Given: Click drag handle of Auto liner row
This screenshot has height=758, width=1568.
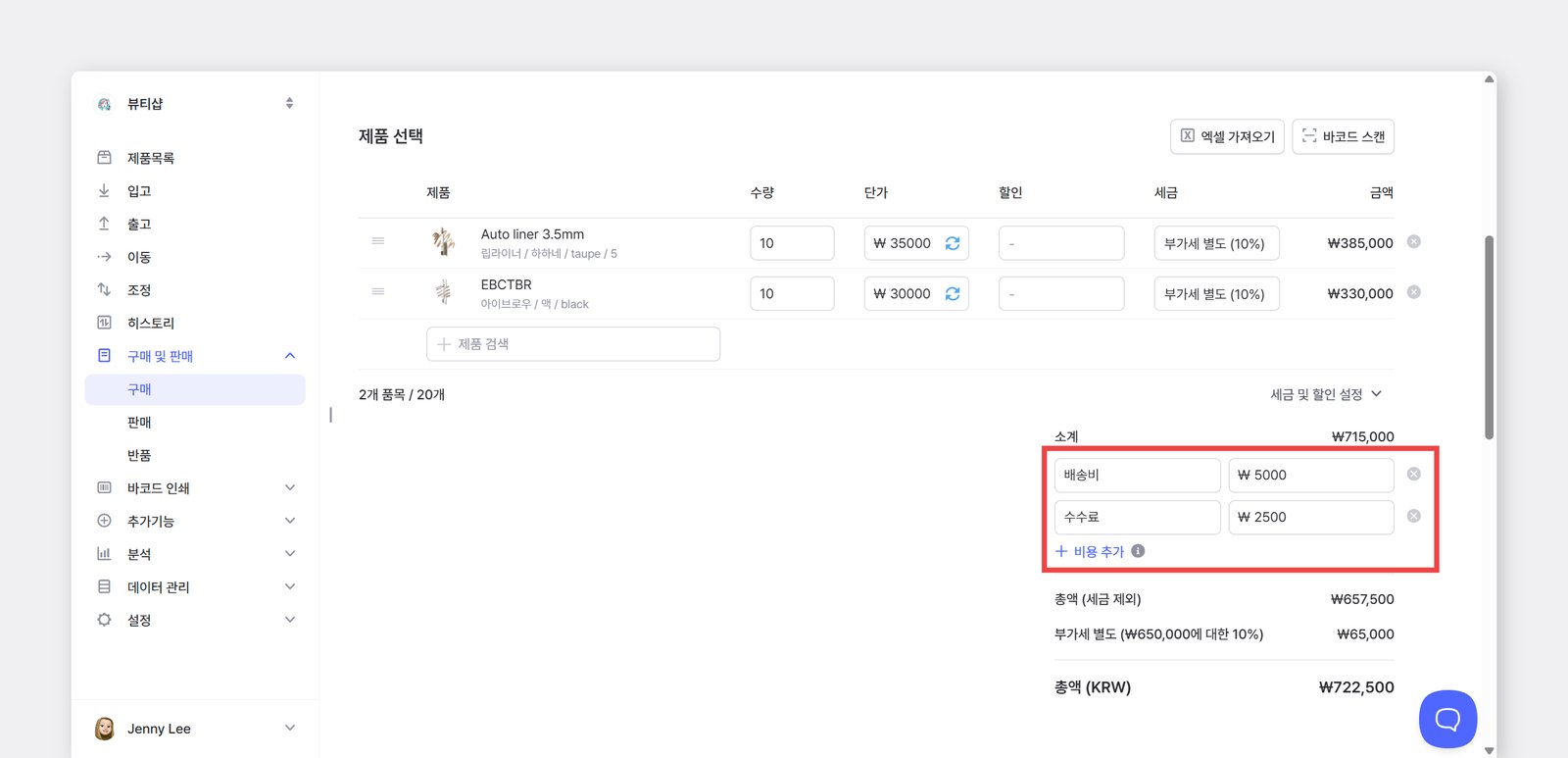Looking at the screenshot, I should (378, 241).
